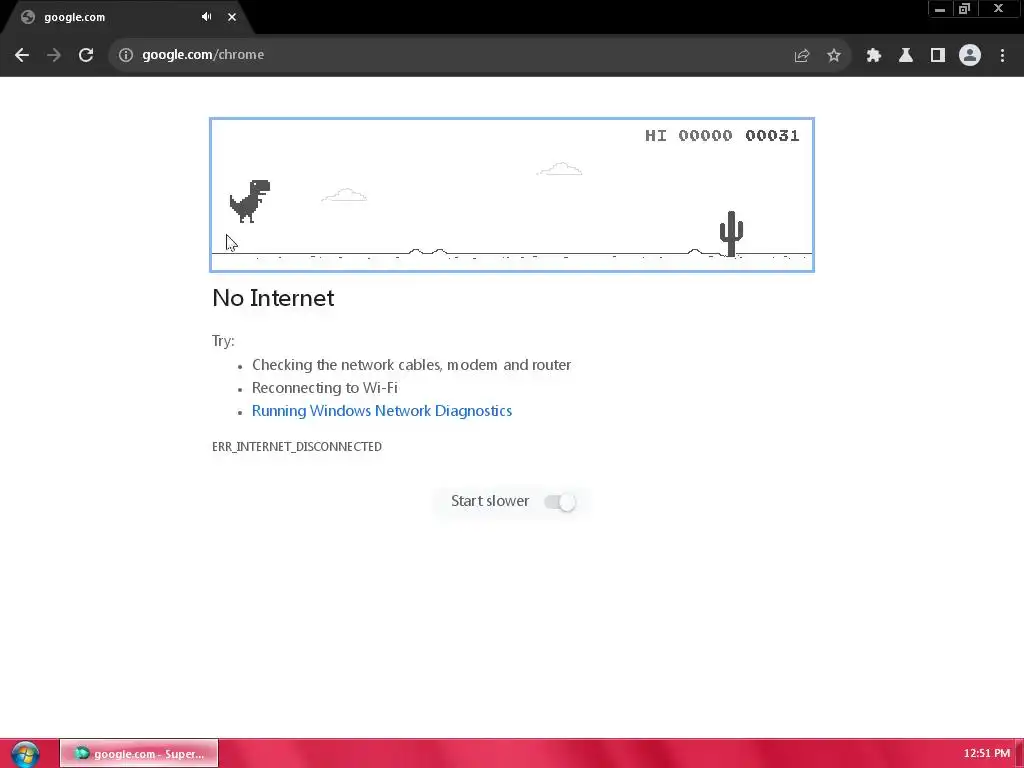Viewport: 1024px width, 768px height.
Task: Restore down the browser window
Action: click(x=965, y=9)
